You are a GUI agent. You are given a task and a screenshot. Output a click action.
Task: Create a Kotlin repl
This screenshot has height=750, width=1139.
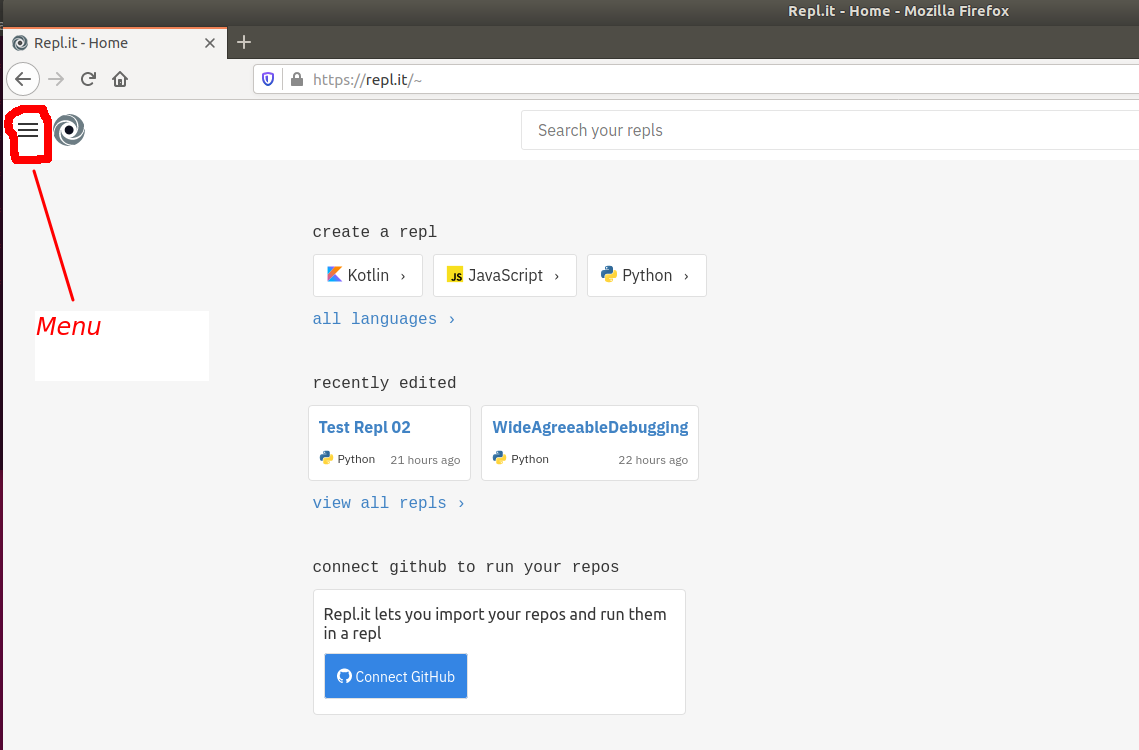pyautogui.click(x=368, y=275)
